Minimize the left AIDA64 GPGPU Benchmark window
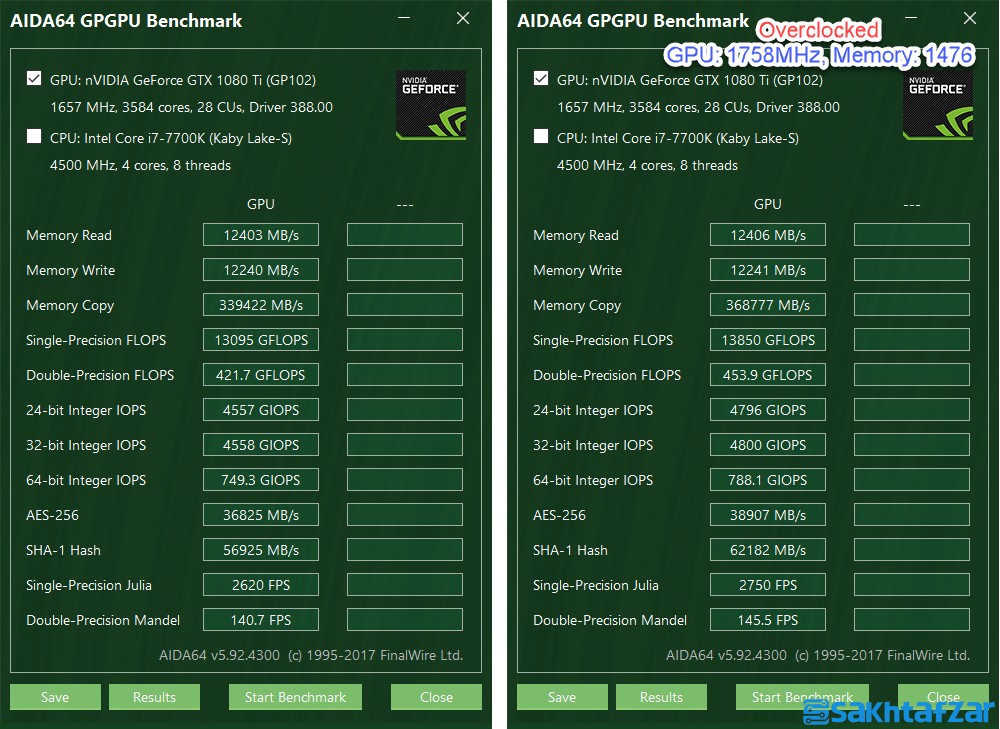The image size is (1000, 729). pos(404,18)
